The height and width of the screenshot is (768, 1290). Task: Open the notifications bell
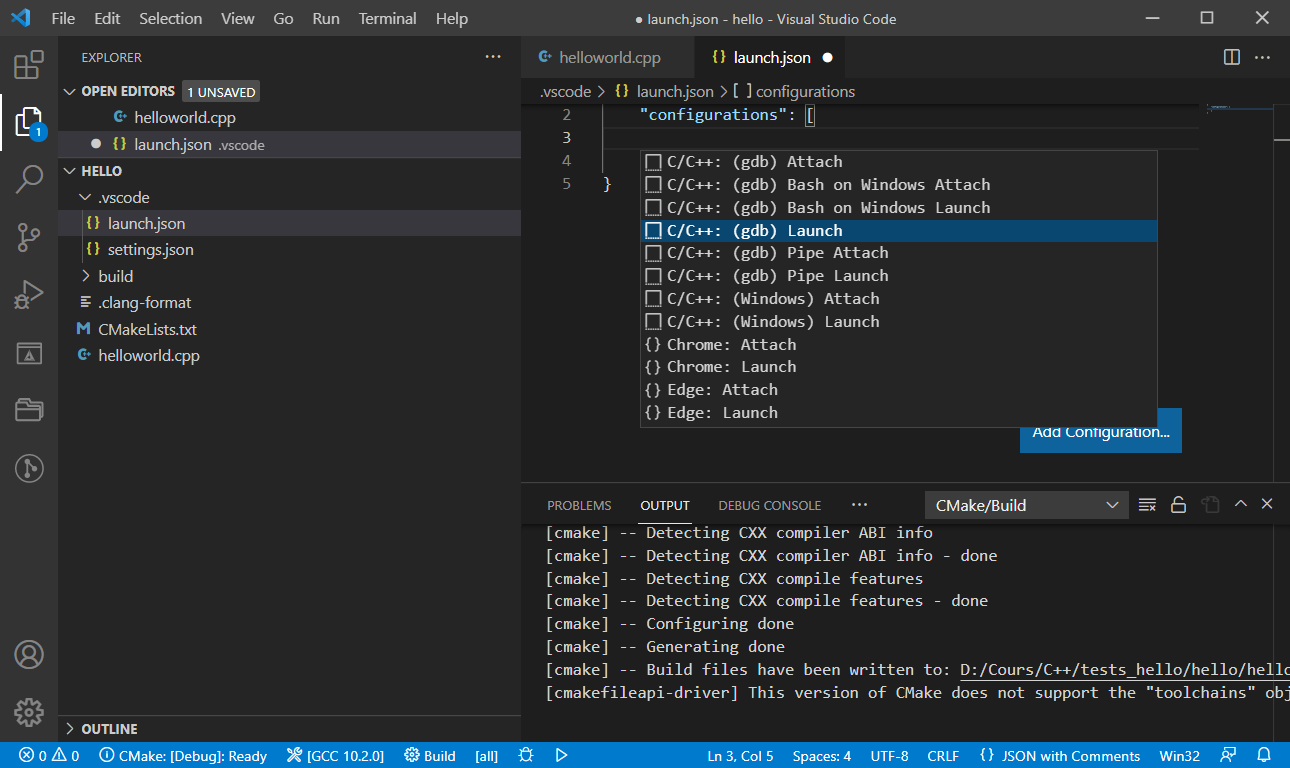pos(1265,755)
